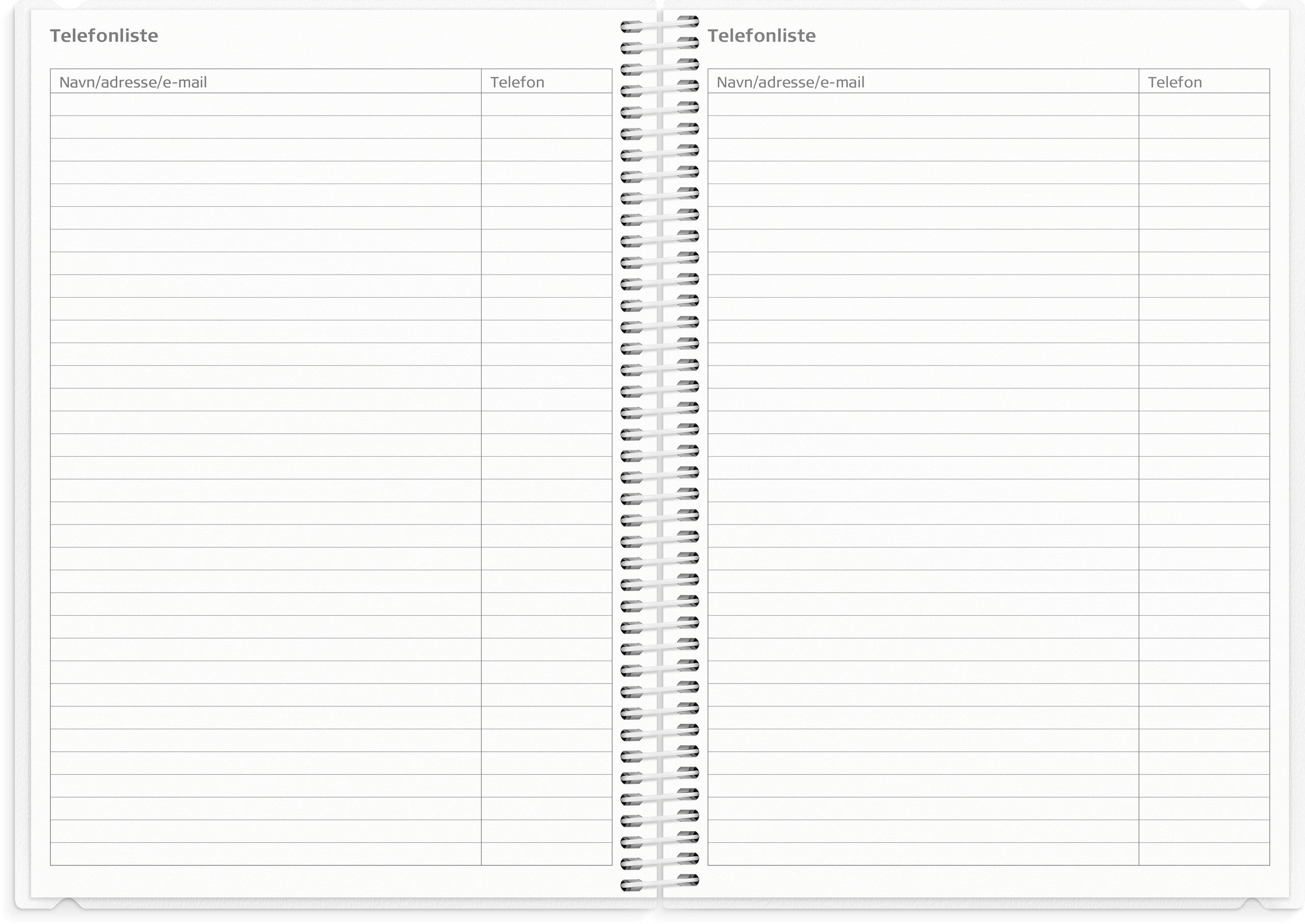Click first name row on left page
This screenshot has height=924, width=1305.
pos(266,104)
